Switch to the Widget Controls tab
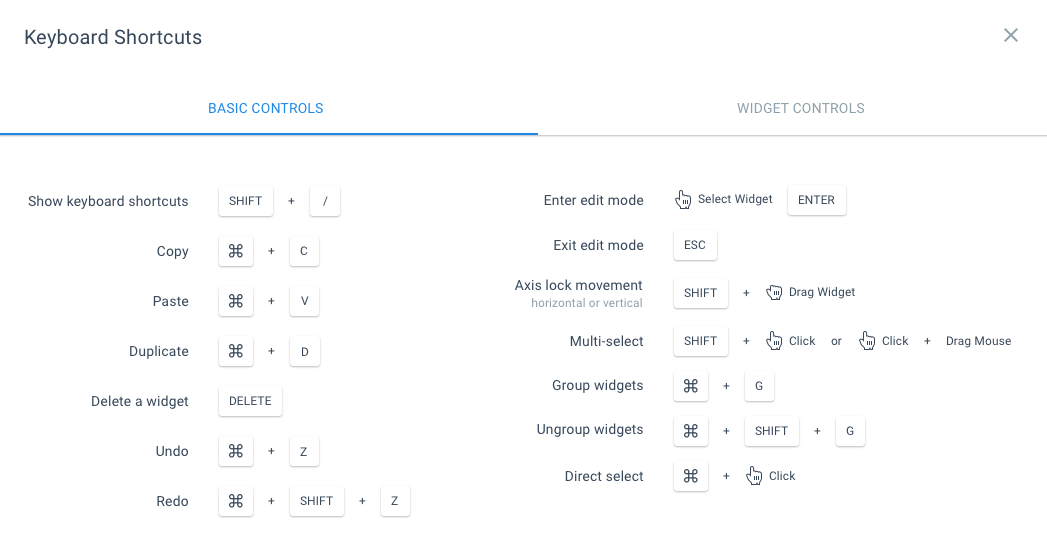 (800, 108)
